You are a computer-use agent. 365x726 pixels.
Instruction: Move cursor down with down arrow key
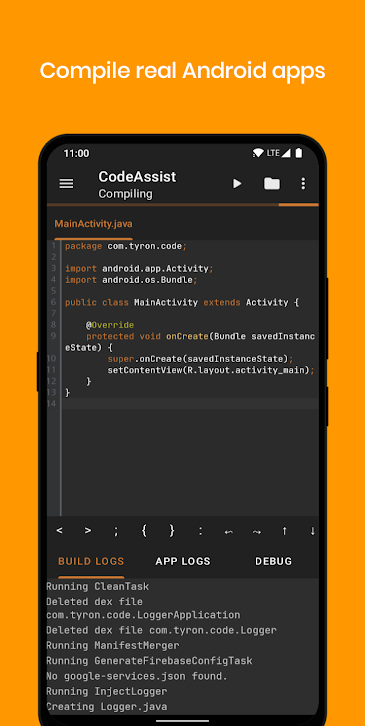pos(313,531)
